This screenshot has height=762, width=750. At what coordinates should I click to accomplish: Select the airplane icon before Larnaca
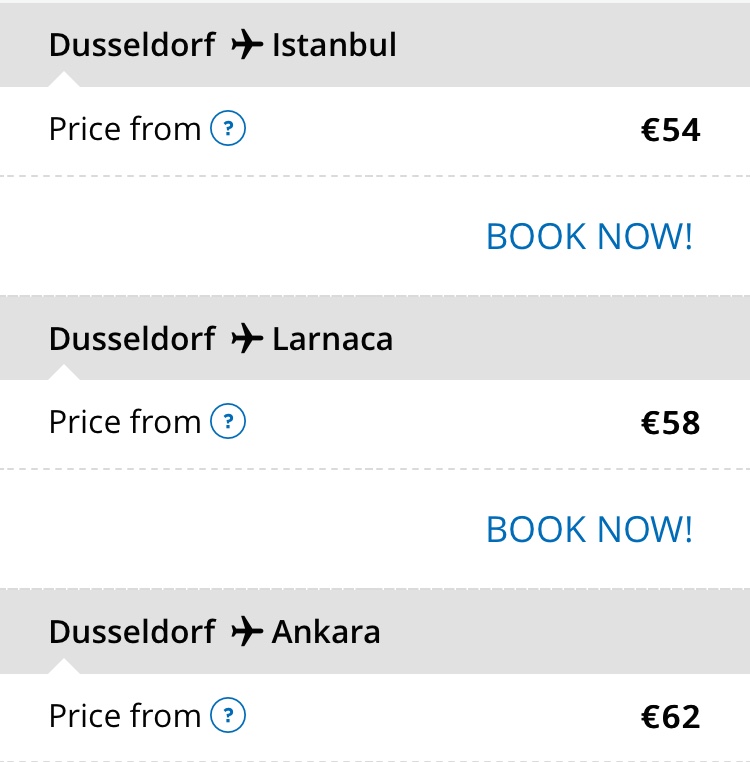pyautogui.click(x=245, y=339)
